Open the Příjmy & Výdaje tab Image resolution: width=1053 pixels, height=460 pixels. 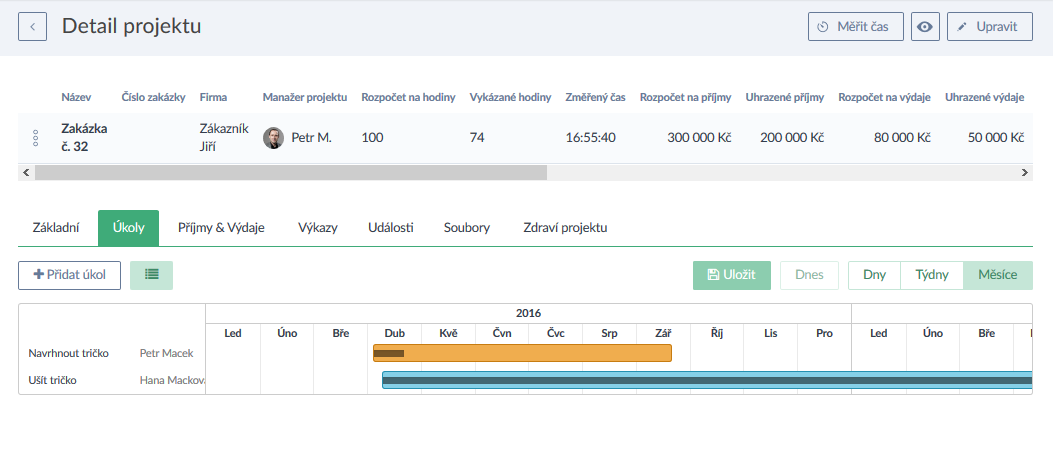click(x=221, y=228)
